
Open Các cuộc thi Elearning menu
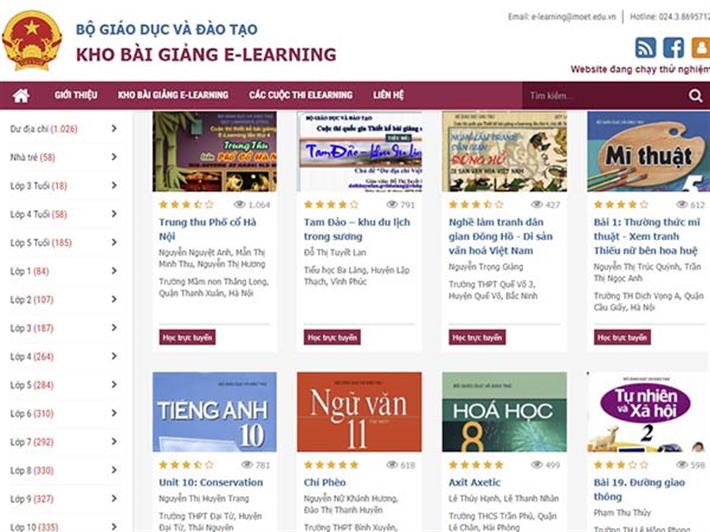(x=301, y=95)
